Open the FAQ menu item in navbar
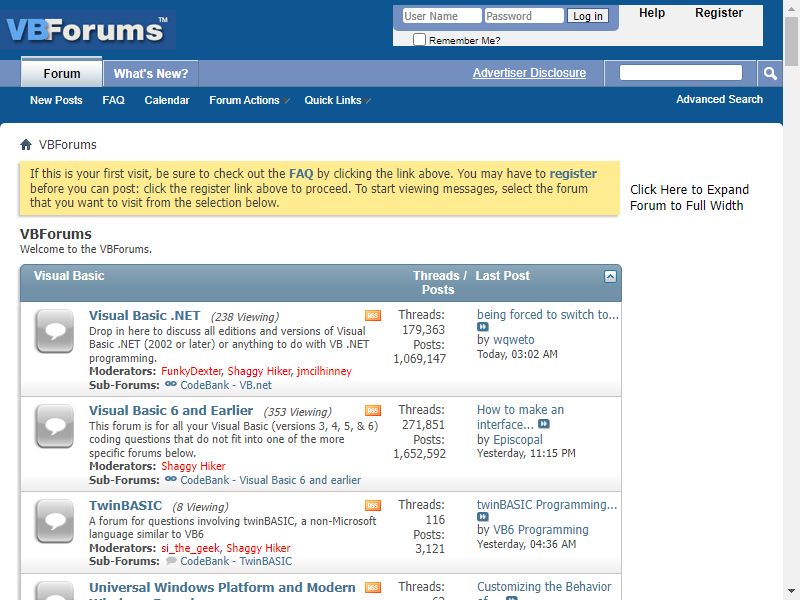Viewport: 800px width, 600px height. 113,101
